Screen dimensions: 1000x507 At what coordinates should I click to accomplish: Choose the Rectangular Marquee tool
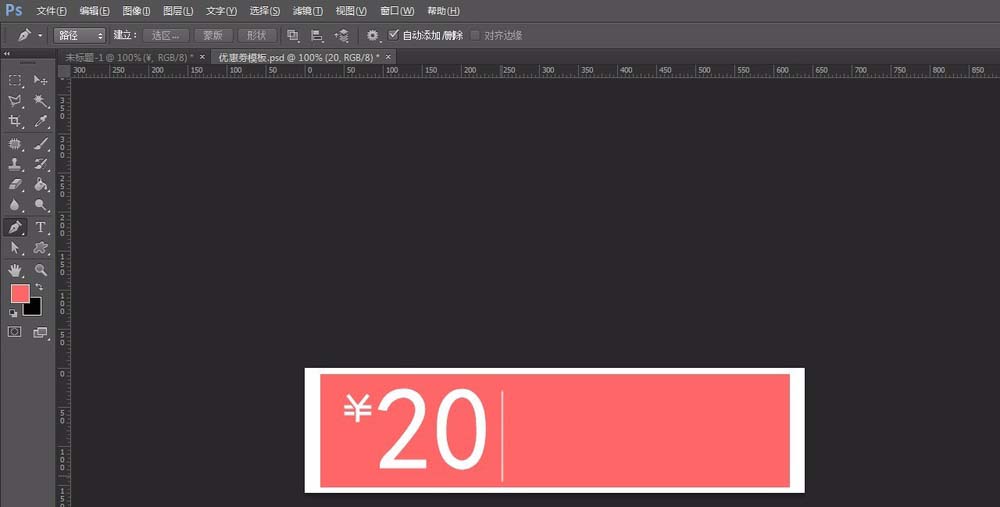click(15, 80)
